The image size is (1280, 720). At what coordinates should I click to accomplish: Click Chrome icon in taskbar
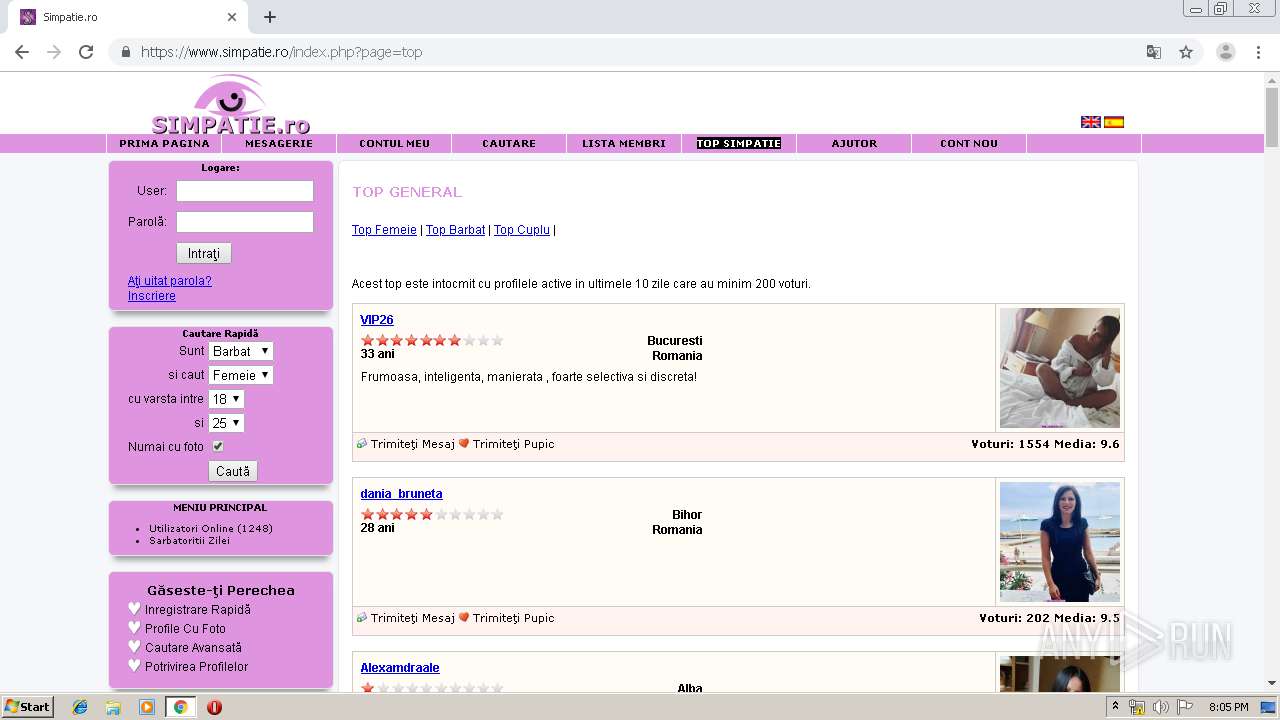(180, 707)
